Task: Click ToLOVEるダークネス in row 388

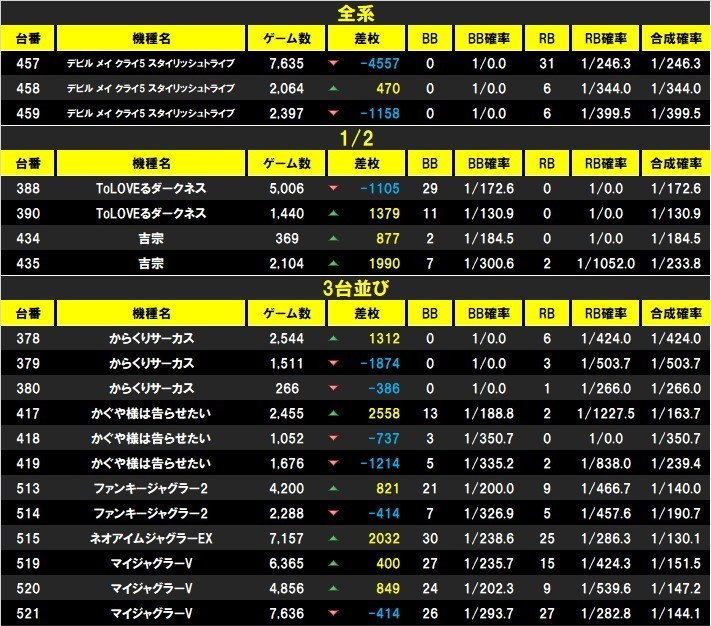Action: click(151, 188)
